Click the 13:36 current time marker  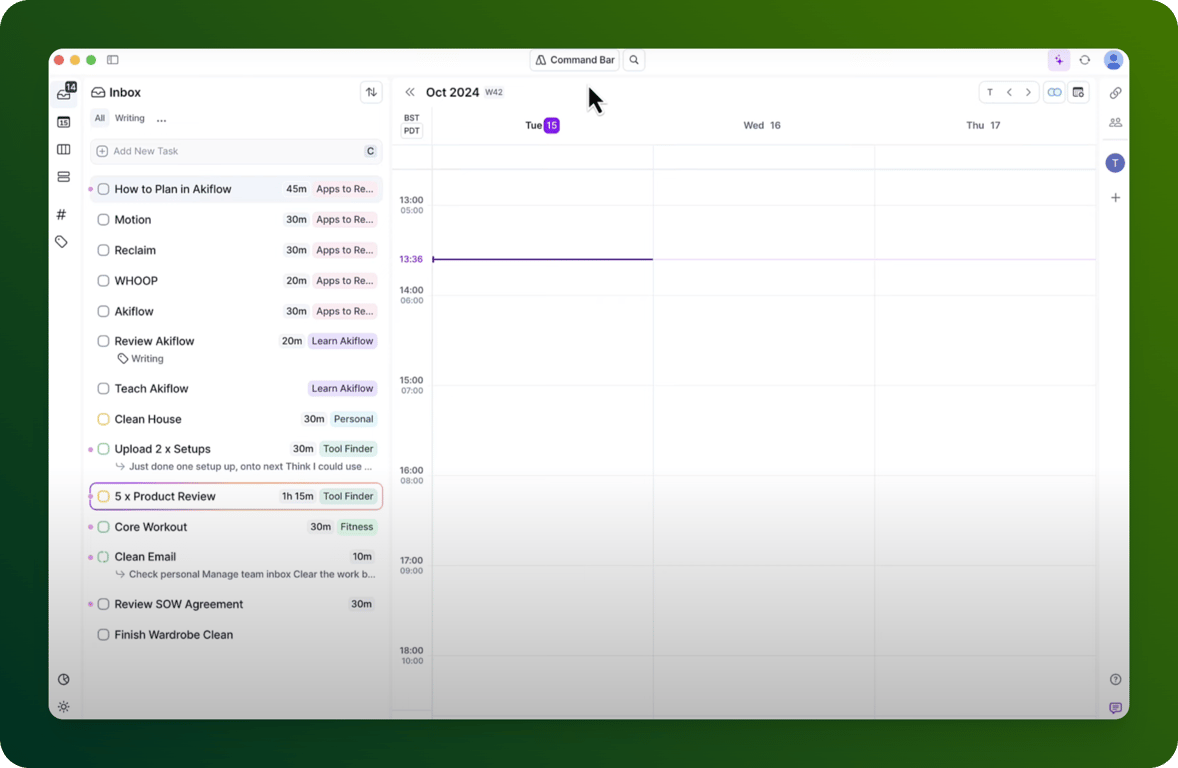pos(411,259)
